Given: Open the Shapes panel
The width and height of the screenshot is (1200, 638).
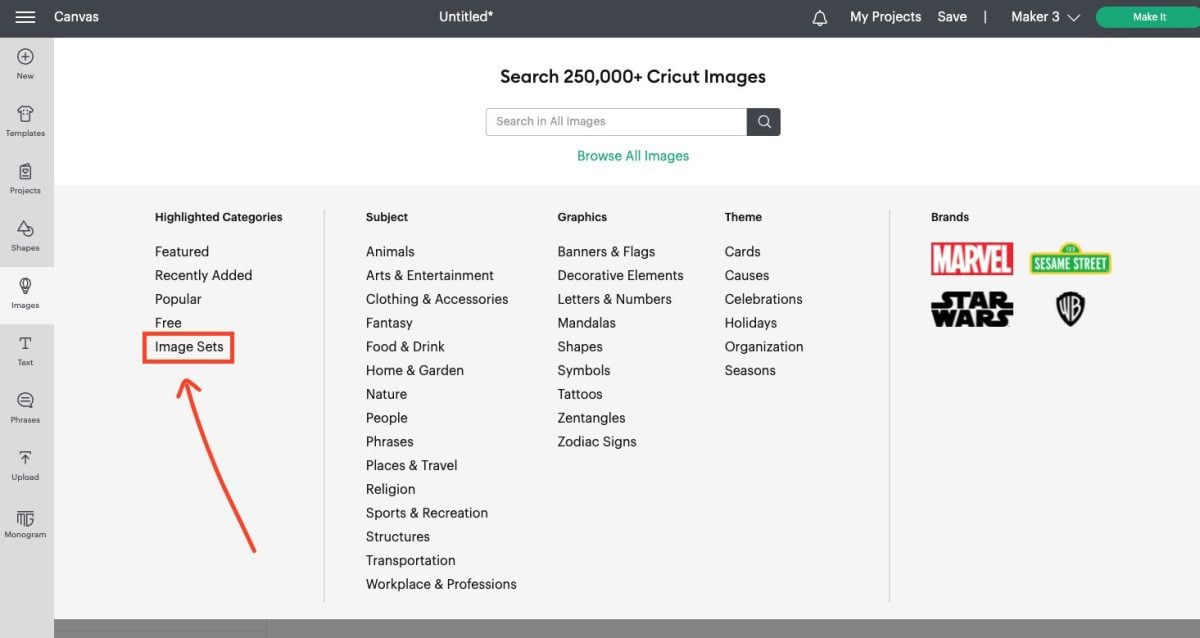Looking at the screenshot, I should pyautogui.click(x=25, y=236).
